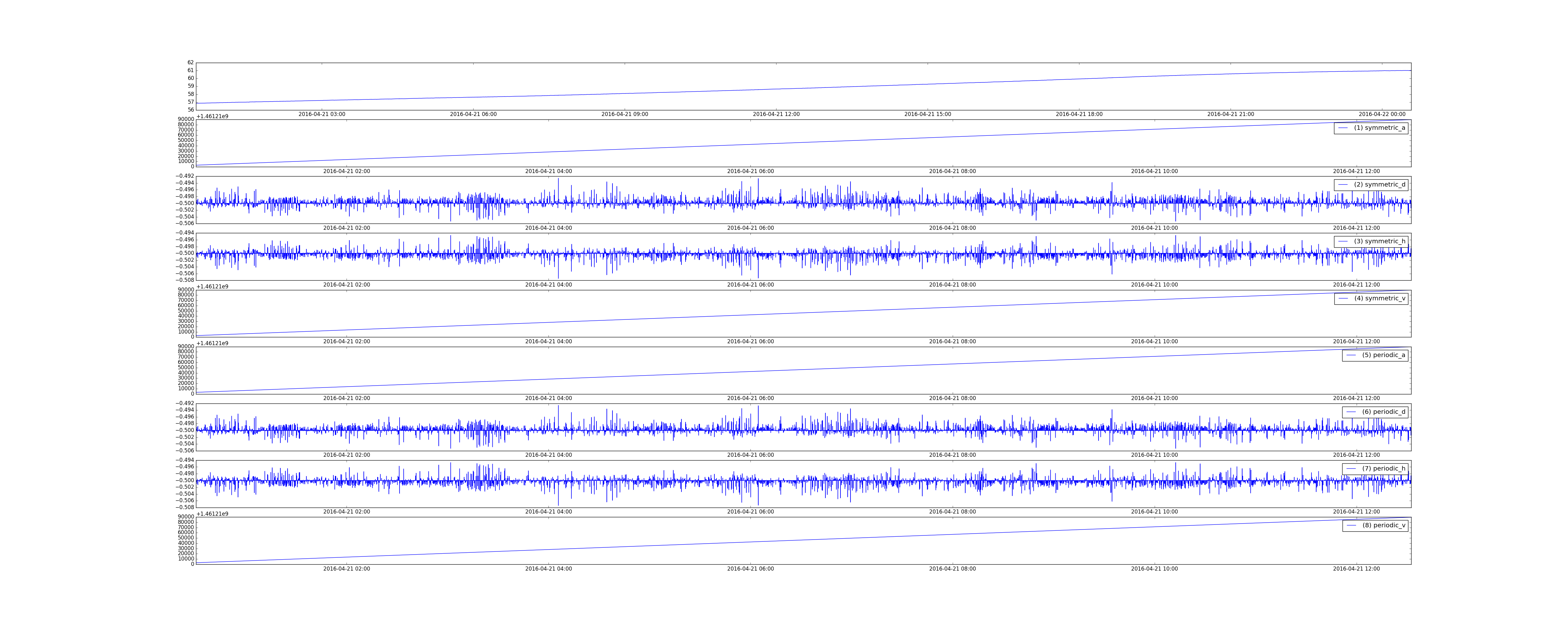Click the (8) periodic_v legend entry
Screen dimensions: 1568x627
tap(1375, 525)
